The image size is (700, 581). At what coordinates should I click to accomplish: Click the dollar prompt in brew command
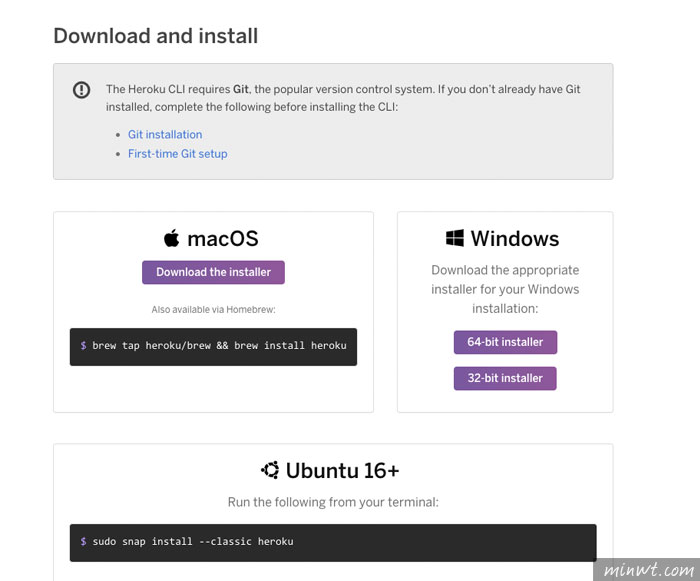[x=83, y=345]
